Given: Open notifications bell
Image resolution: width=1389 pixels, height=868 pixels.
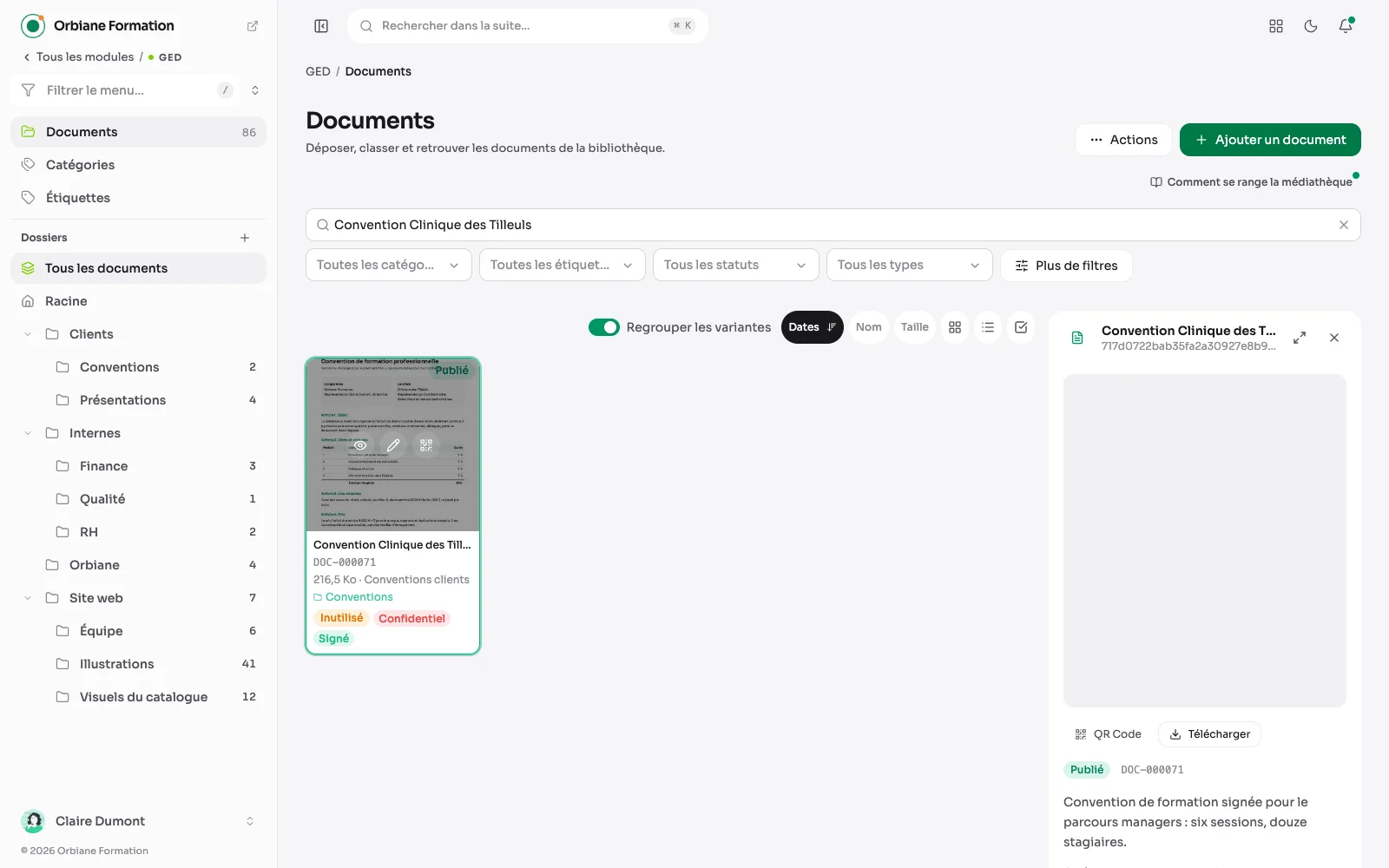Looking at the screenshot, I should pos(1346,26).
